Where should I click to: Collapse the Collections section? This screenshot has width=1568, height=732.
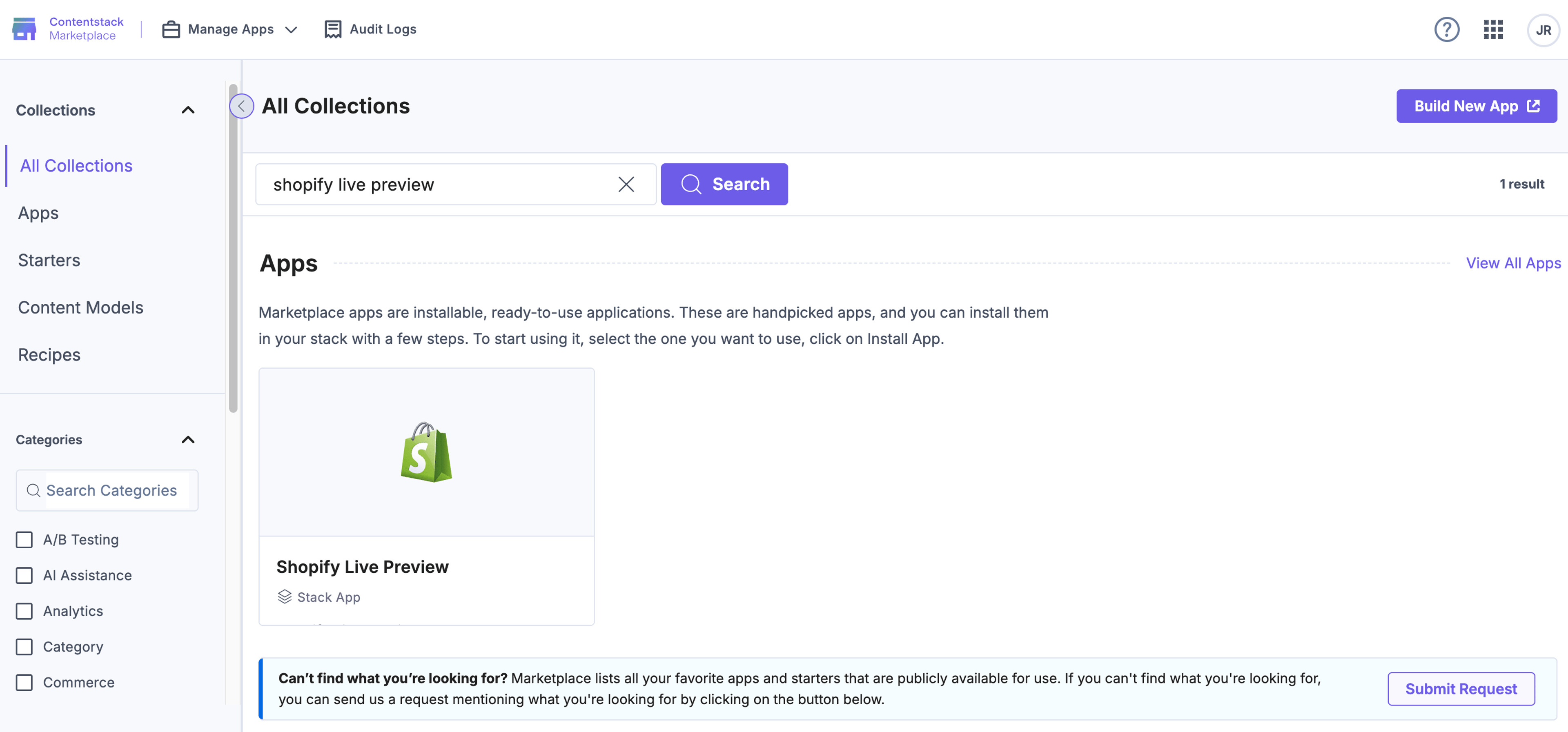[188, 110]
